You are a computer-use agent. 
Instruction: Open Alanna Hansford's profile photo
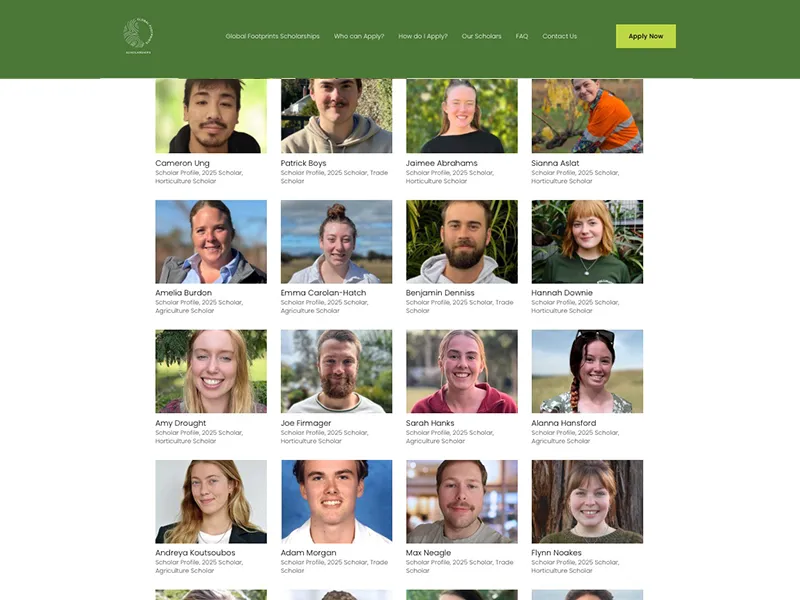(587, 371)
